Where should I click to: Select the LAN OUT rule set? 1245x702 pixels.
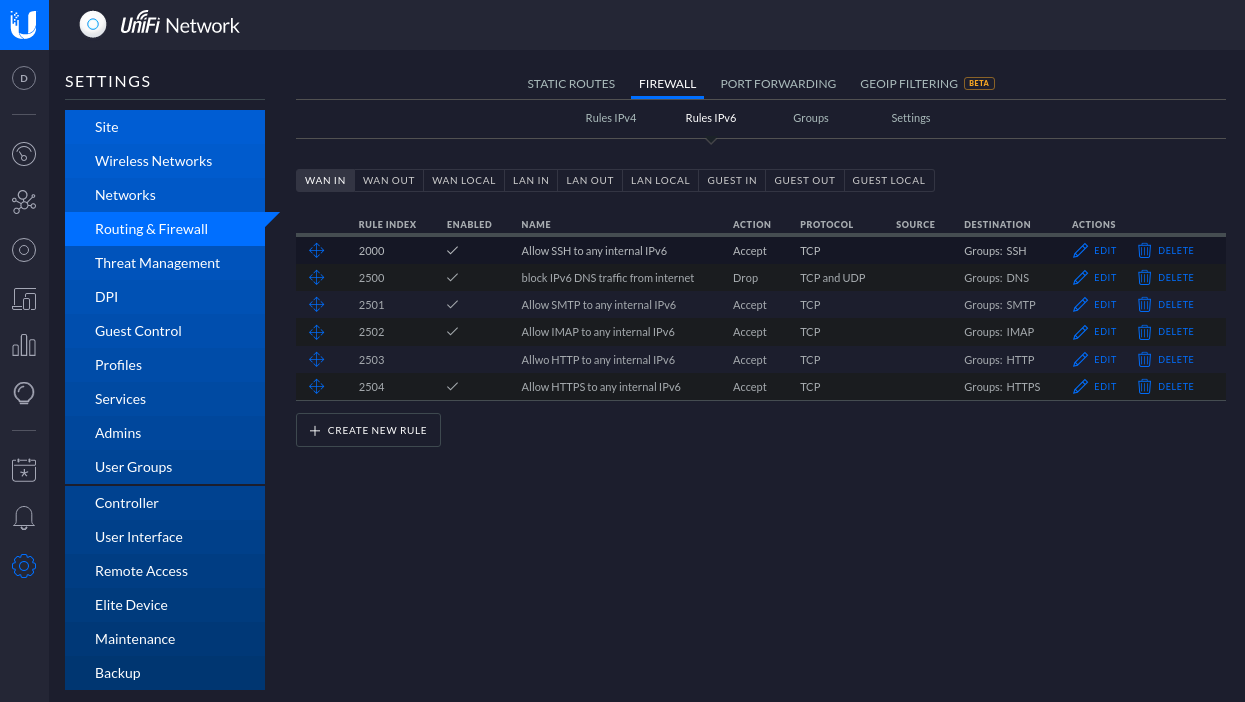(589, 180)
